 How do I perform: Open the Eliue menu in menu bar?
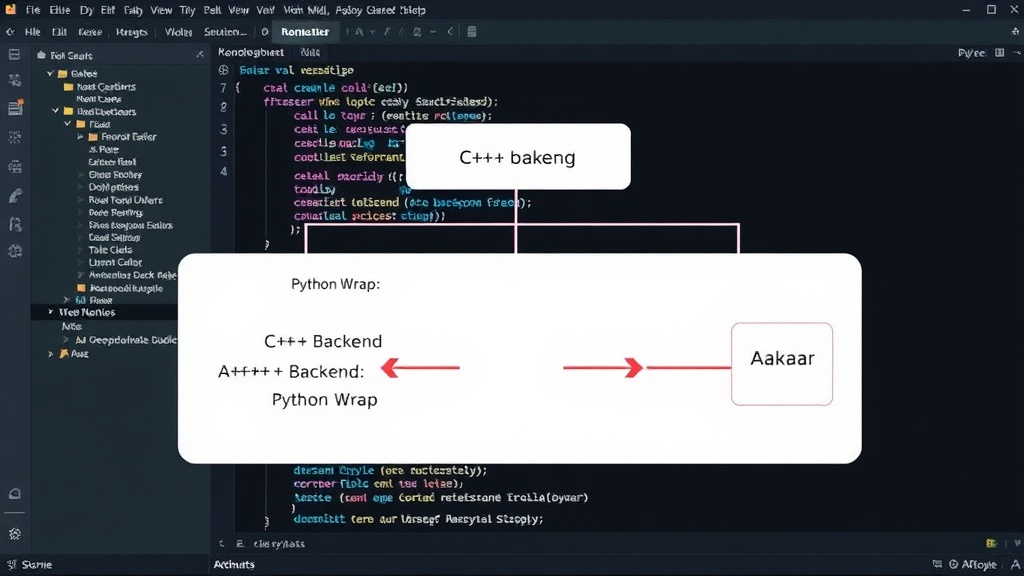click(59, 10)
